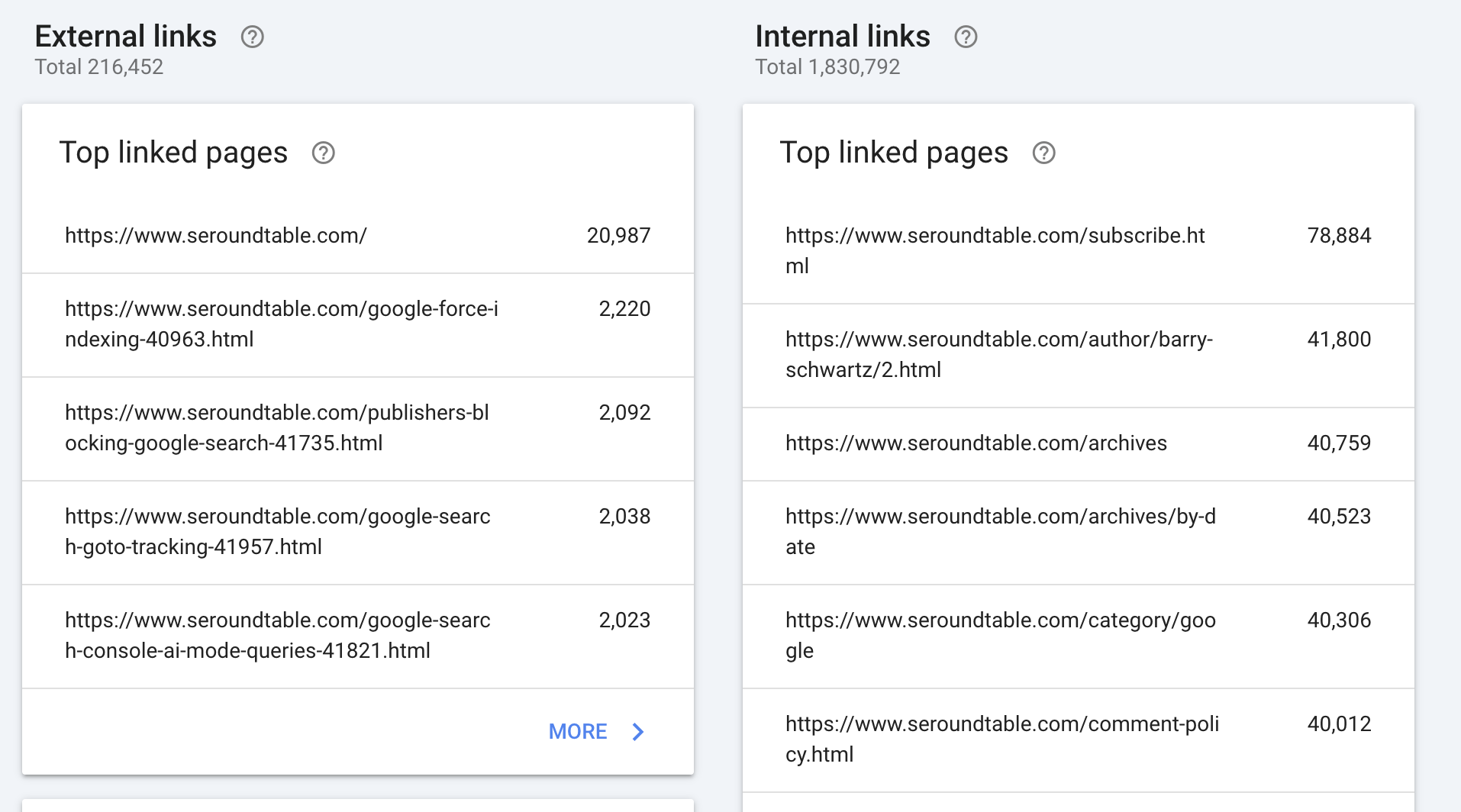Select author/barry-schwartz/2.html row
The image size is (1461, 812).
(1079, 356)
